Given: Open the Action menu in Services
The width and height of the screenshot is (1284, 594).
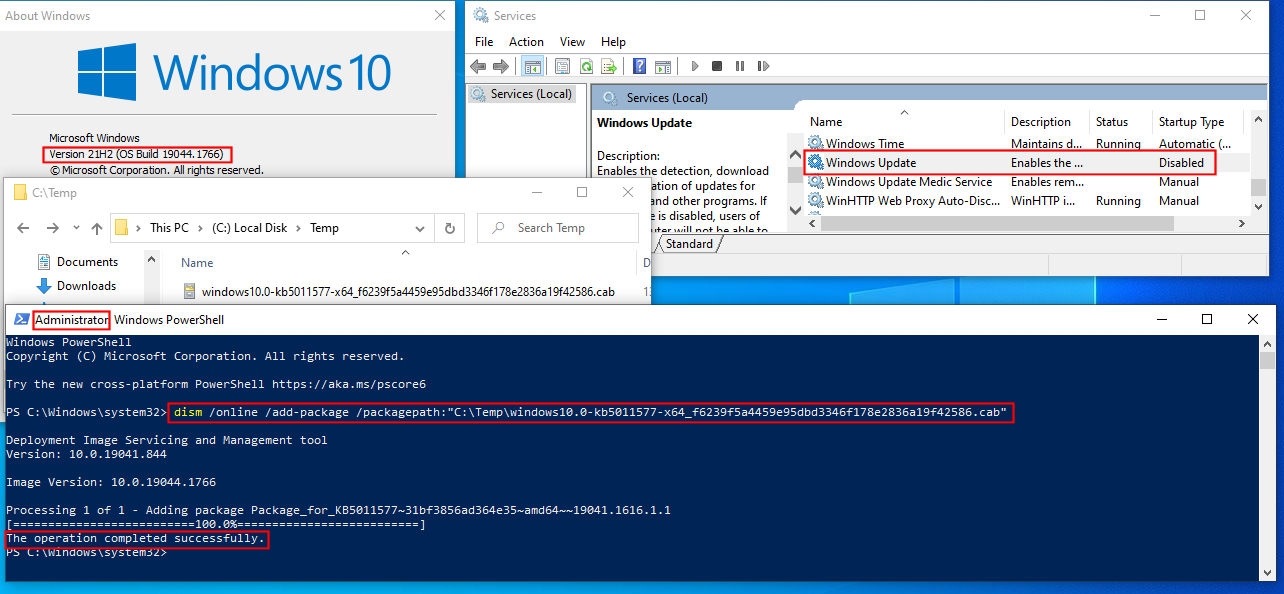Looking at the screenshot, I should tap(526, 42).
